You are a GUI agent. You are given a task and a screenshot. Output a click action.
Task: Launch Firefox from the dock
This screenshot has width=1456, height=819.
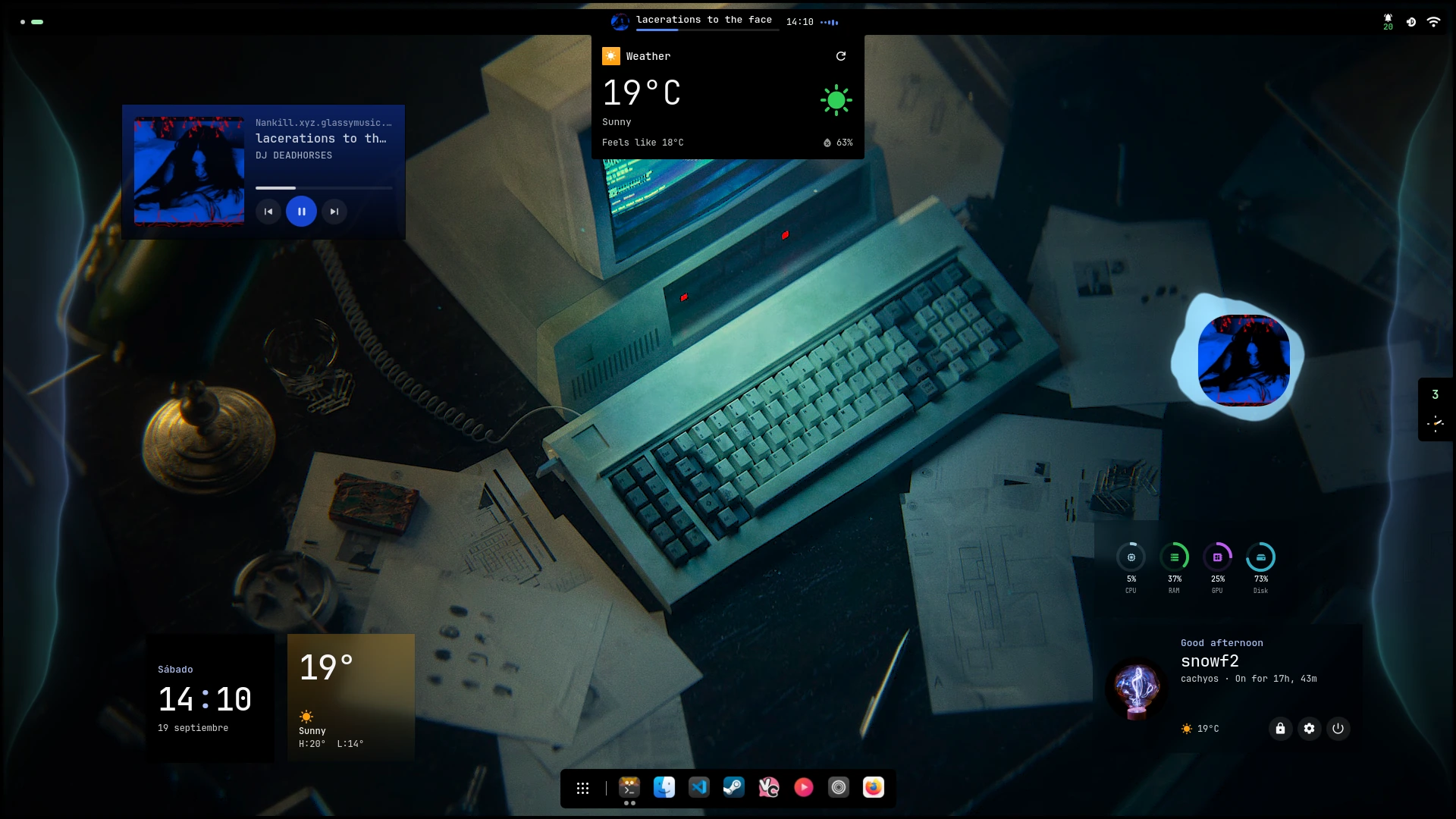tap(874, 787)
